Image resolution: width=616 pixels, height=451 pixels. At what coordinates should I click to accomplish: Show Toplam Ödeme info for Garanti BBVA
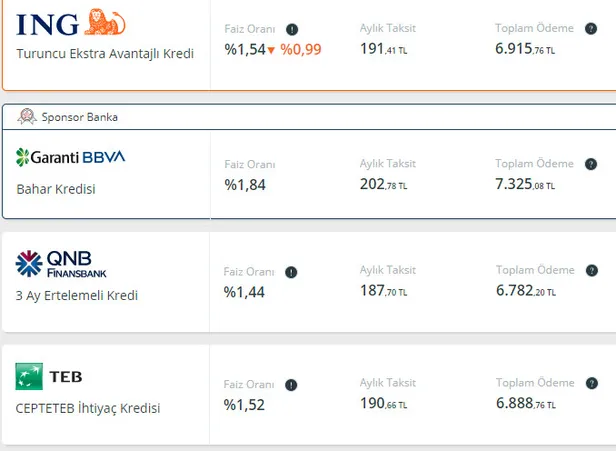click(x=591, y=163)
